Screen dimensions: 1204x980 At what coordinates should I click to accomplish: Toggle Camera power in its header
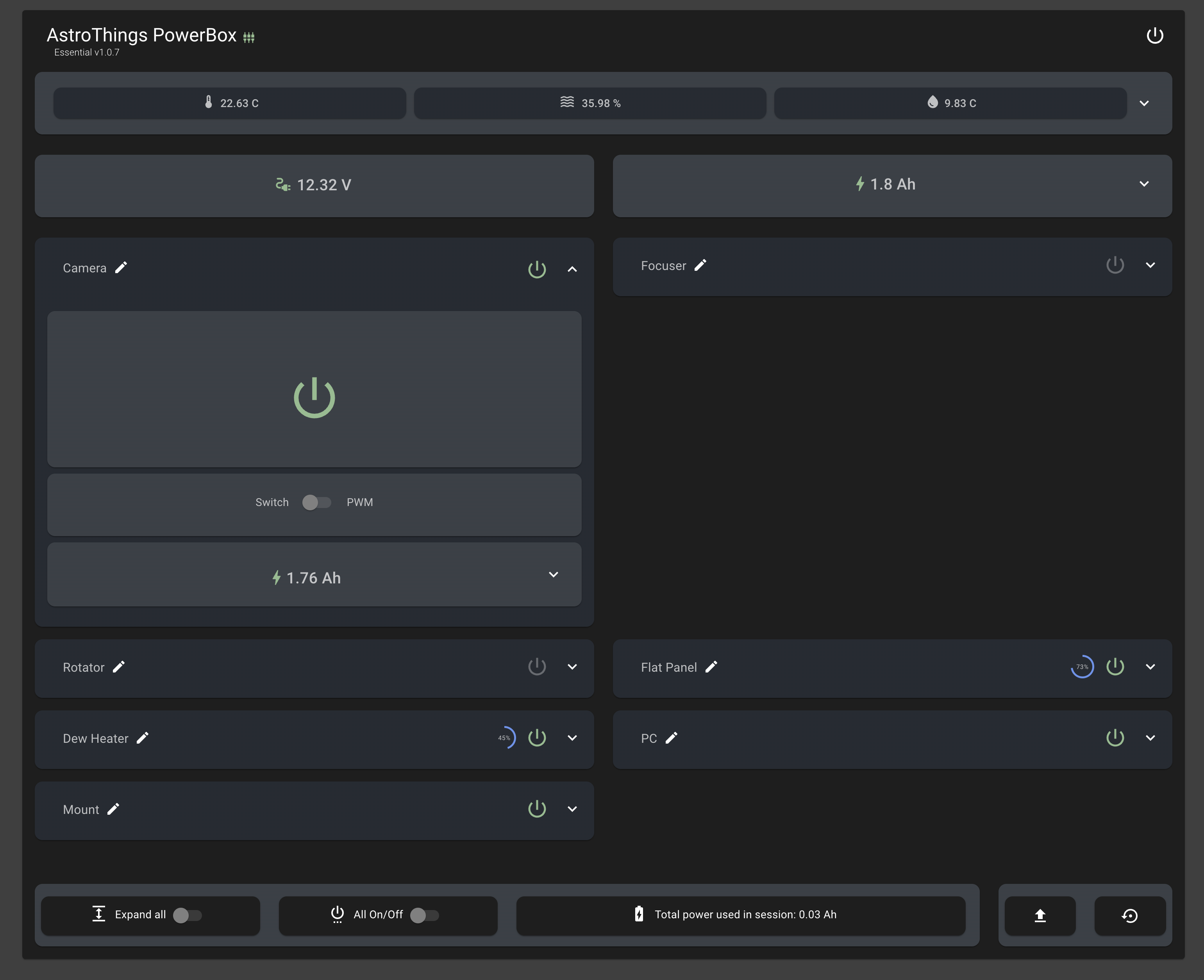coord(537,269)
